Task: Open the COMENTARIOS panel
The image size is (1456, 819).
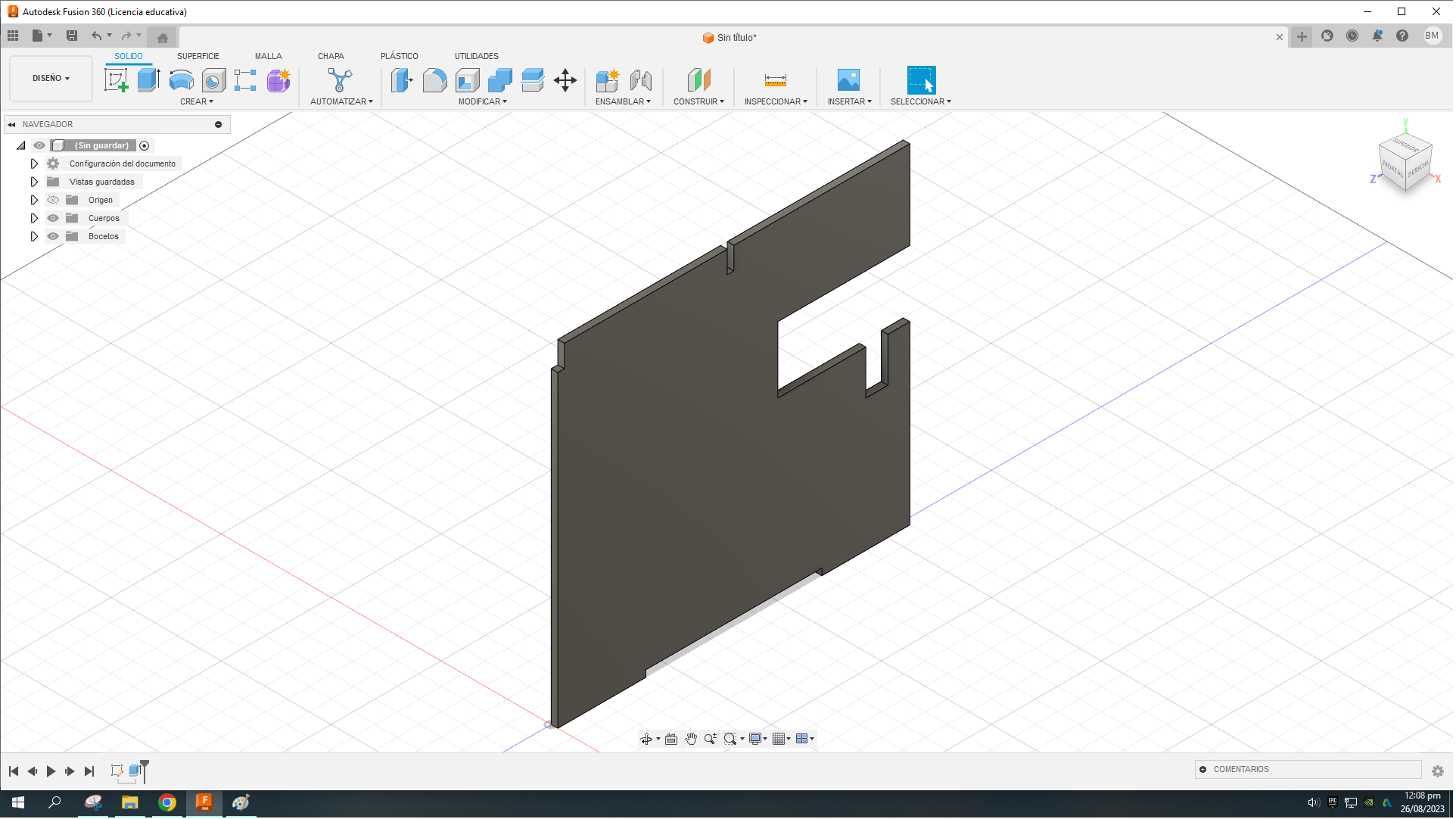Action: click(x=1241, y=770)
